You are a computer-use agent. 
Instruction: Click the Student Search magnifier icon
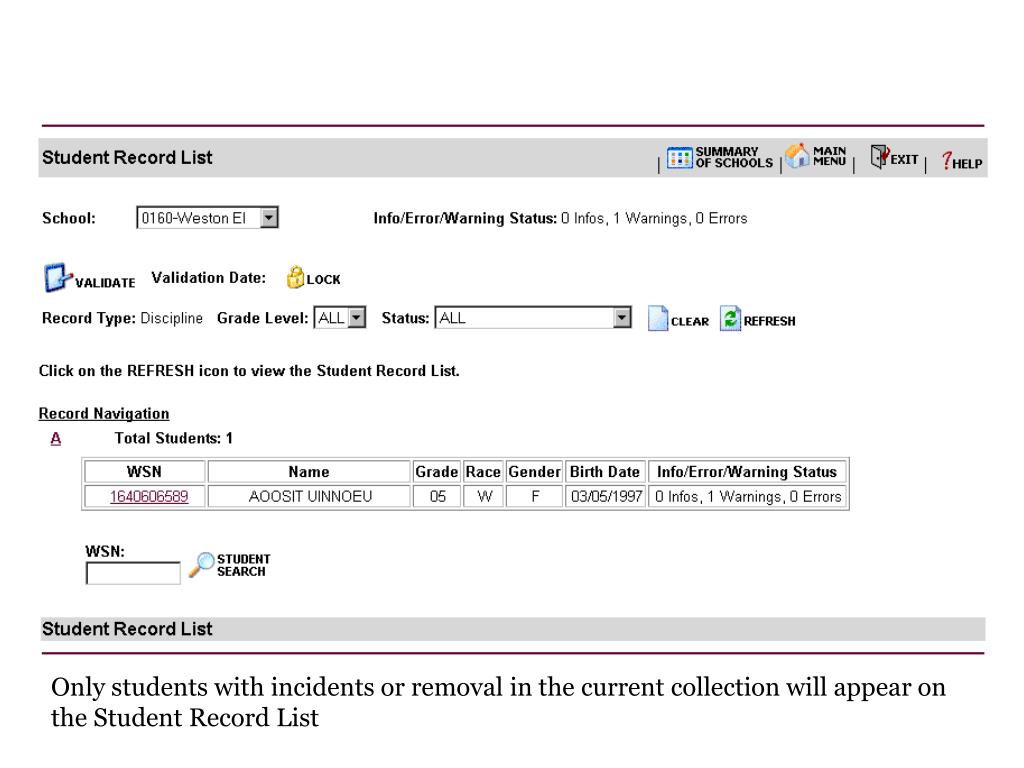tap(202, 565)
